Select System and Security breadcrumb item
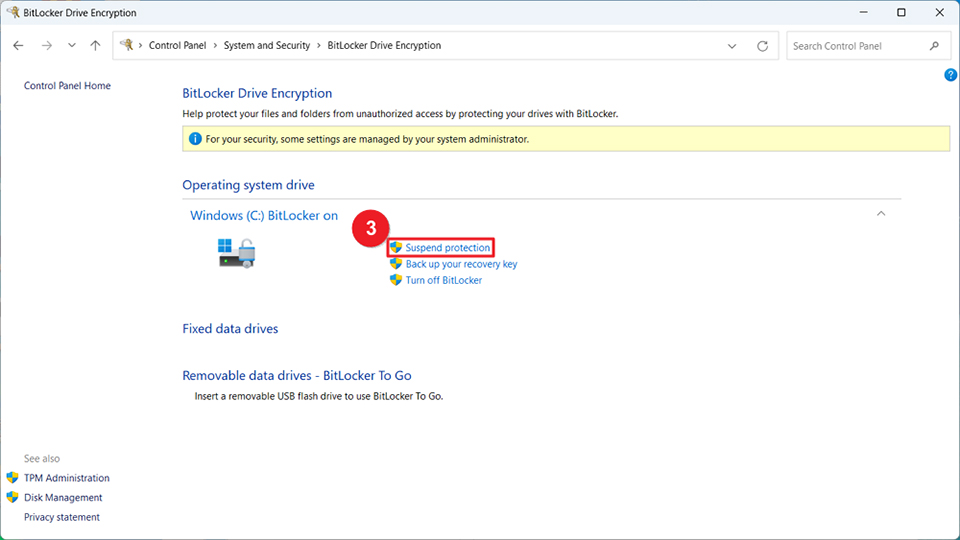 pos(265,46)
